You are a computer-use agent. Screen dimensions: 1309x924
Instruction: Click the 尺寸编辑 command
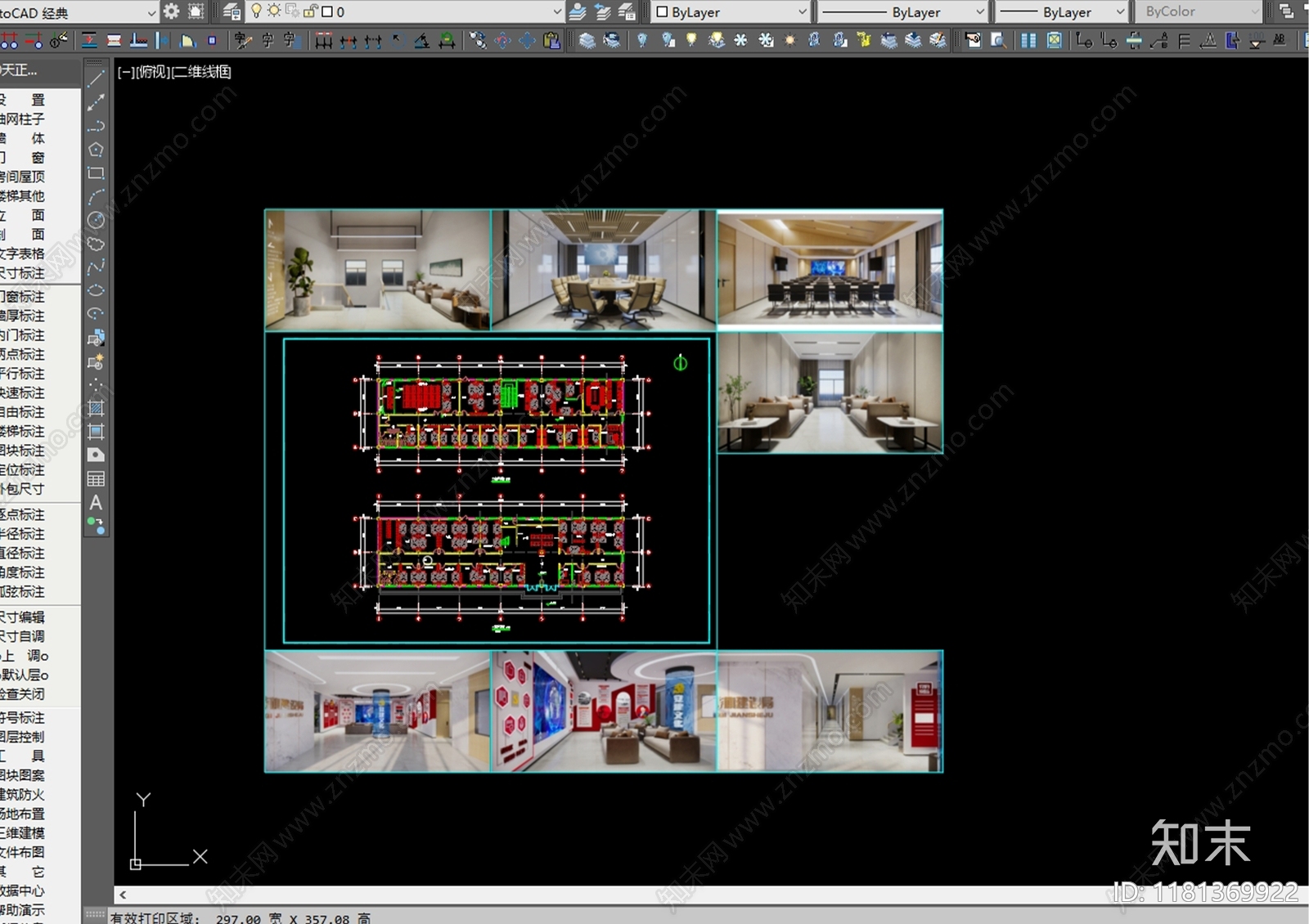coord(22,617)
